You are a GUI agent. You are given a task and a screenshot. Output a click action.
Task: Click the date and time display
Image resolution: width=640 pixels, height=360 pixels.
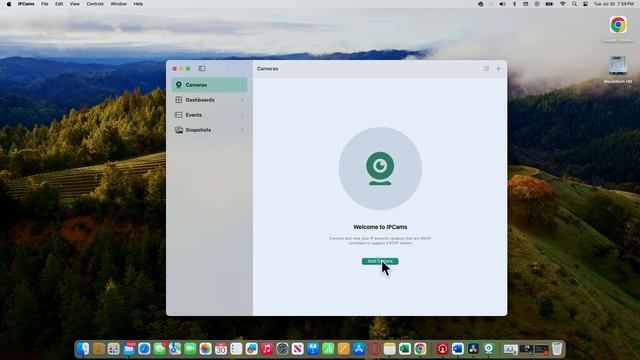pos(613,4)
